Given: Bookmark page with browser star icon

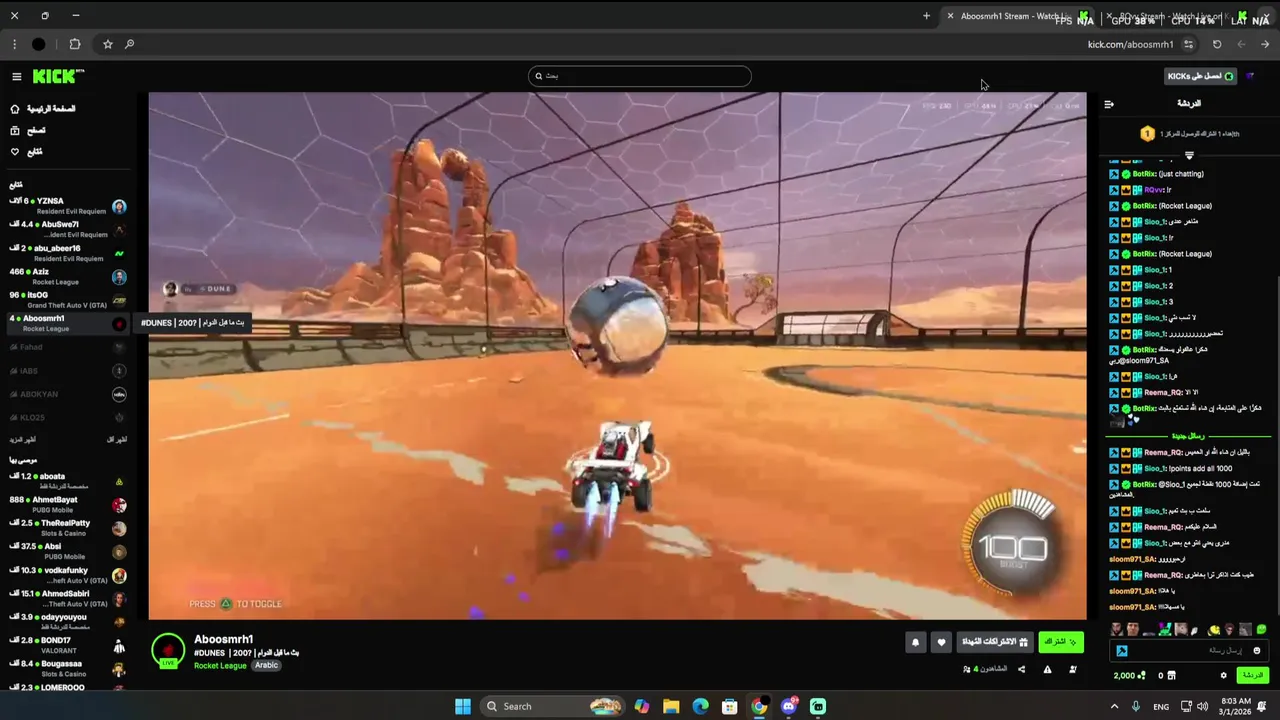Looking at the screenshot, I should (x=108, y=44).
